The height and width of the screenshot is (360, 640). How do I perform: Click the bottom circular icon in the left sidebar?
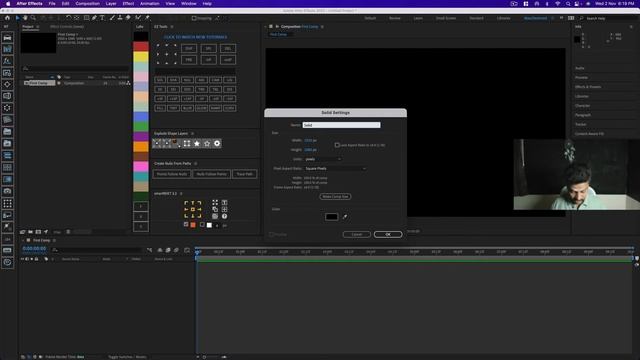(7, 262)
